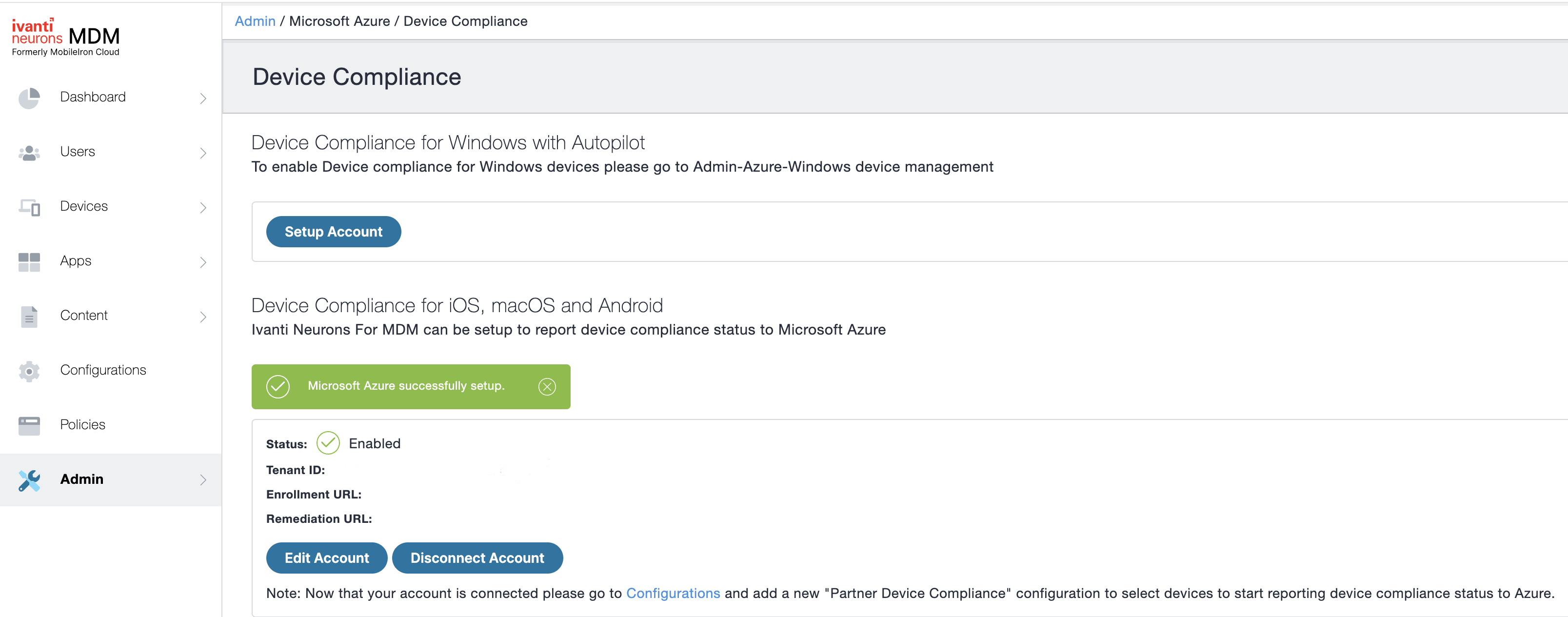1568x617 pixels.
Task: Click "Microsoft Azure" in the breadcrumb
Action: tap(339, 21)
